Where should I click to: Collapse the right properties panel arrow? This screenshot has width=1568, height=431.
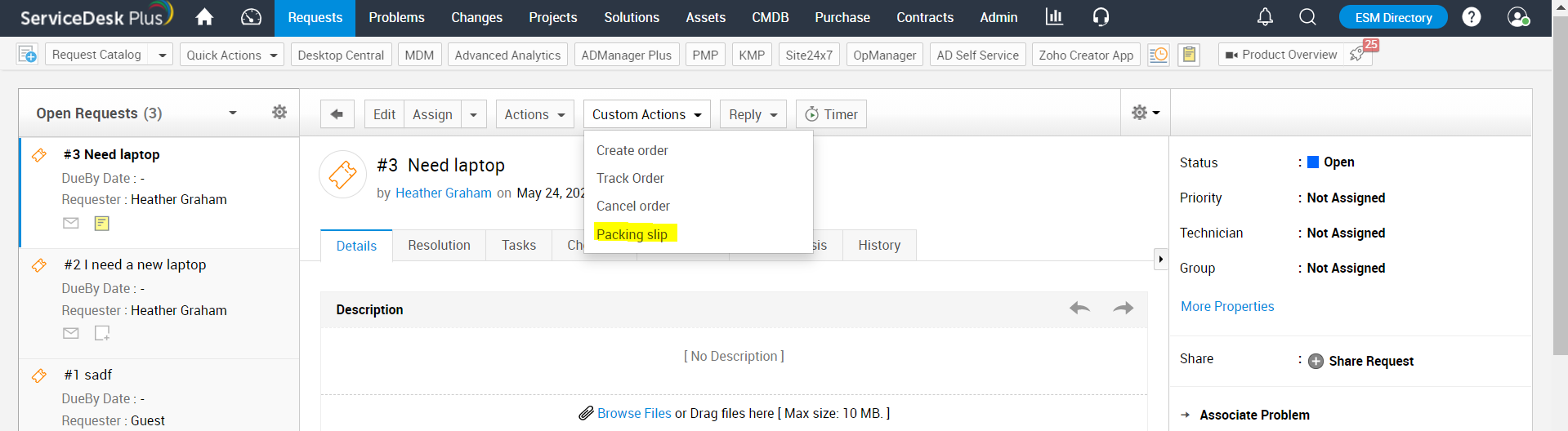pyautogui.click(x=1160, y=260)
